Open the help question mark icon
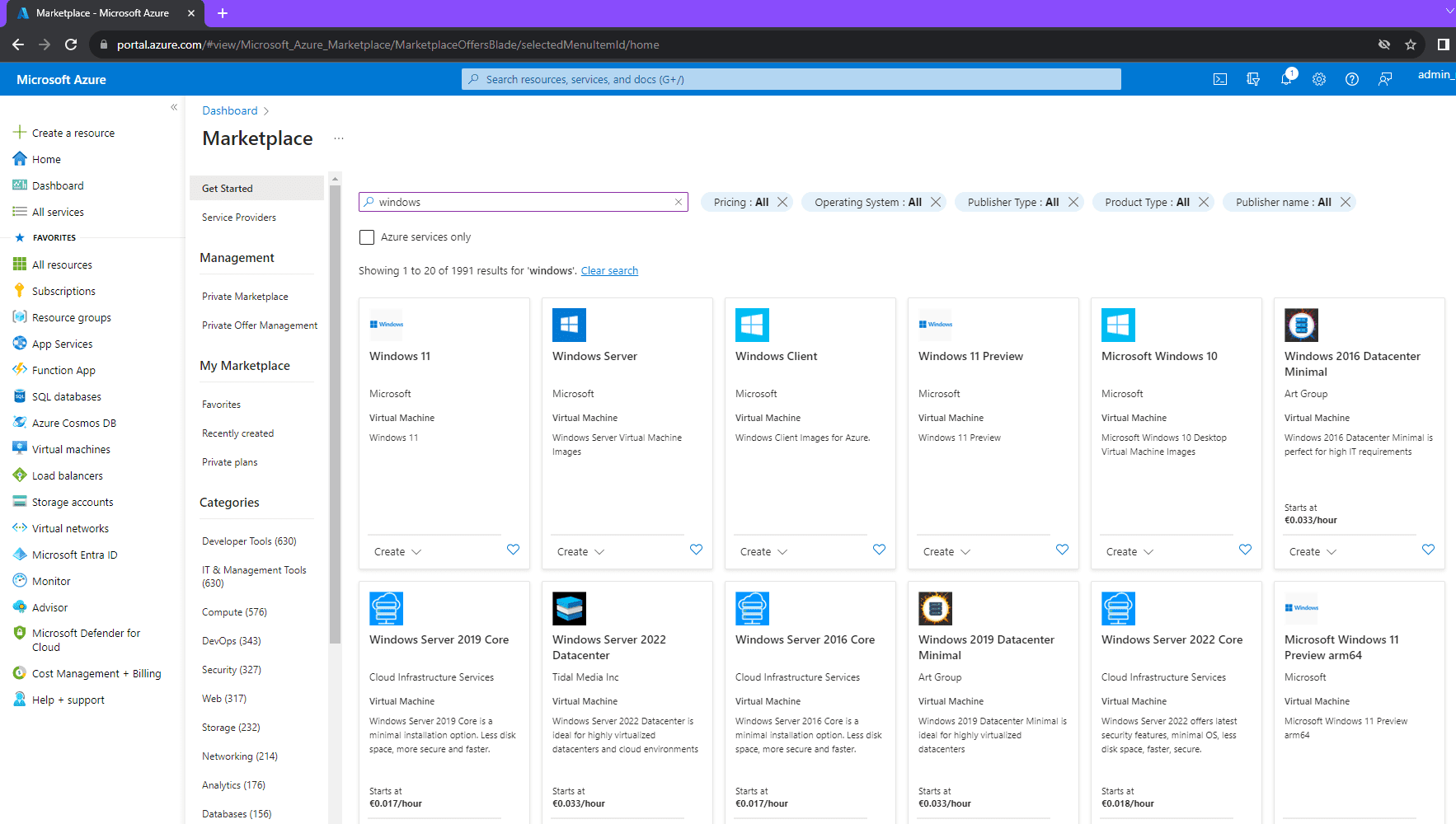 pos(1352,79)
